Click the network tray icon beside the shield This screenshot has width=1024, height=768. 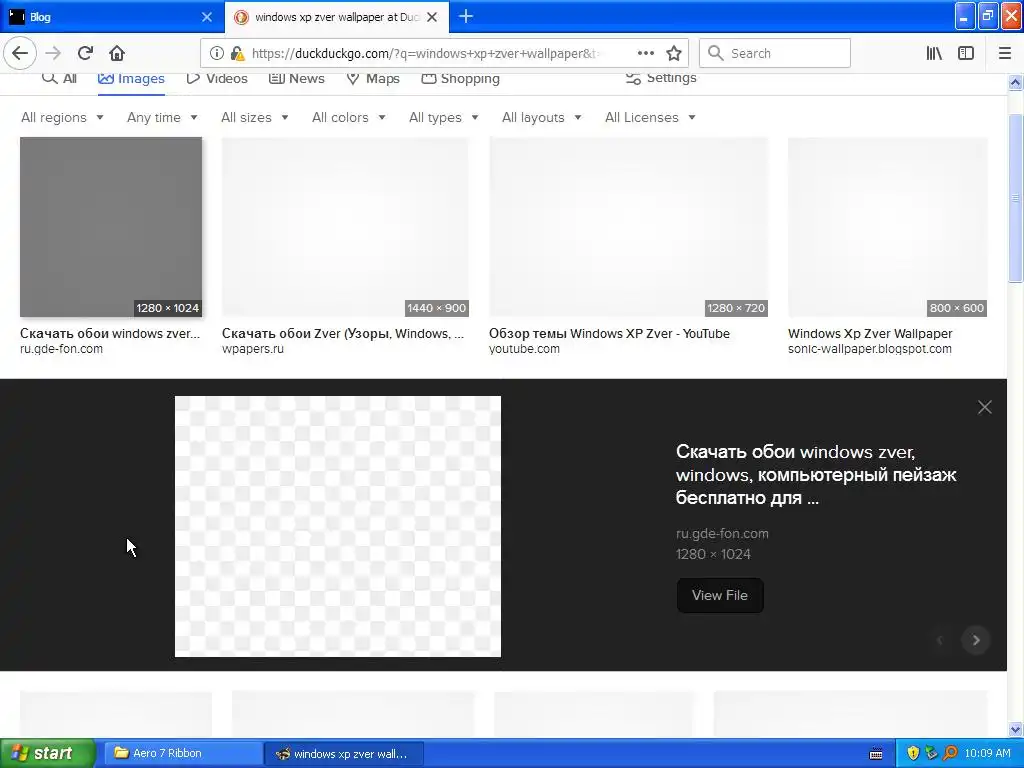coord(931,753)
